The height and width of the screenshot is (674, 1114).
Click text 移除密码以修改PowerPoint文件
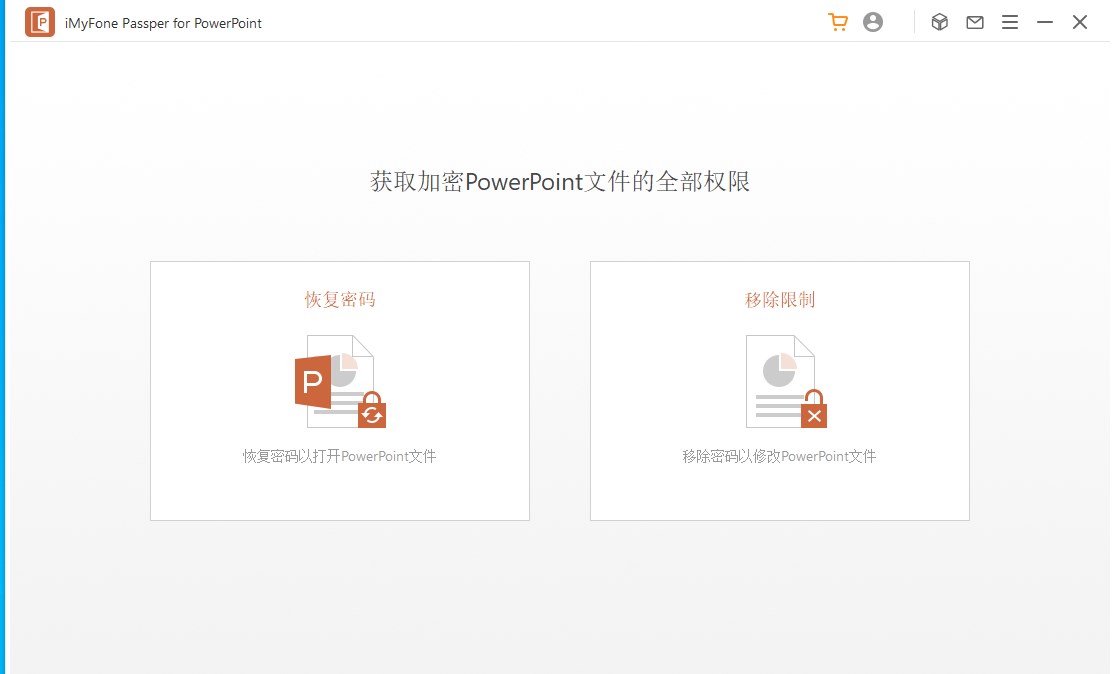coord(779,455)
